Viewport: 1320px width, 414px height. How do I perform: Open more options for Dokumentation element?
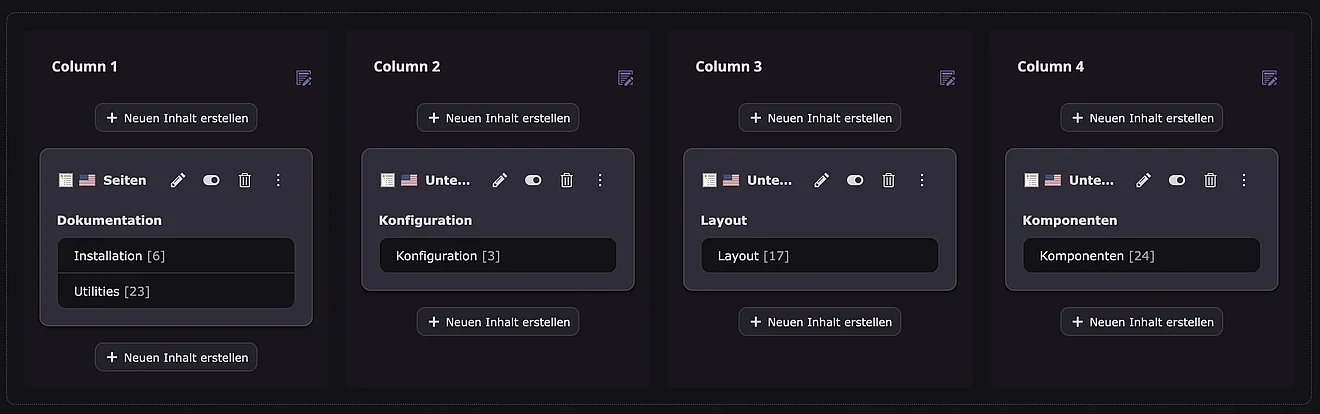click(x=278, y=180)
